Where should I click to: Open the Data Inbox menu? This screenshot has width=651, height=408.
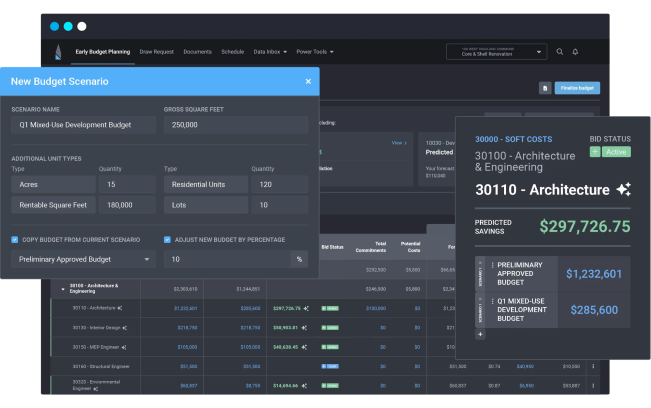click(270, 51)
